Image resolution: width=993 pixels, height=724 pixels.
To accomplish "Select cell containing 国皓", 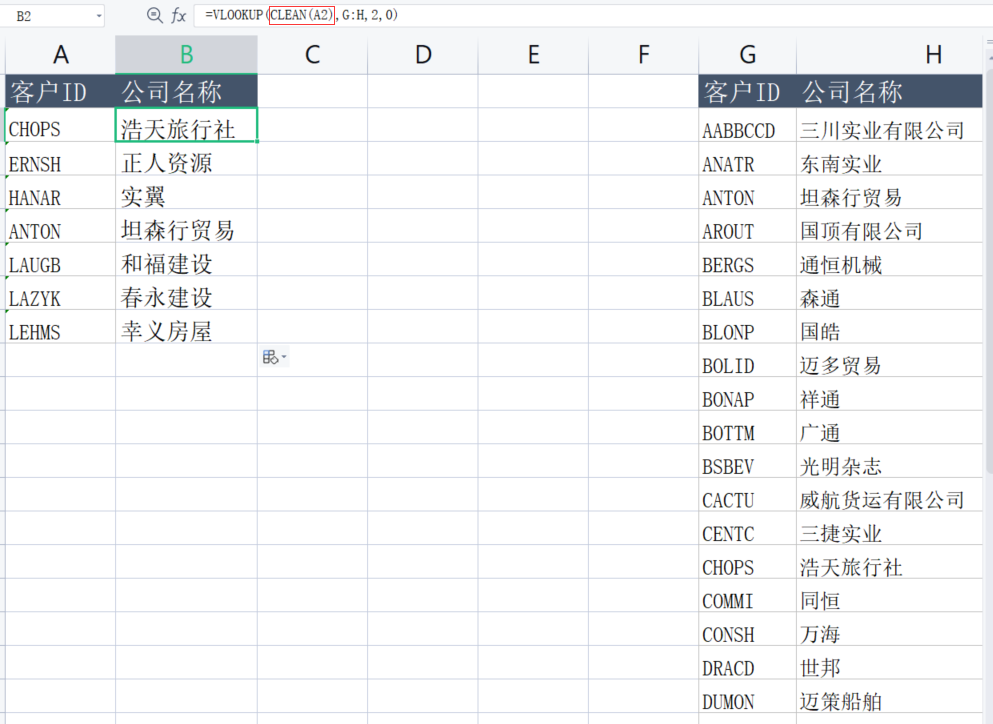I will point(889,326).
